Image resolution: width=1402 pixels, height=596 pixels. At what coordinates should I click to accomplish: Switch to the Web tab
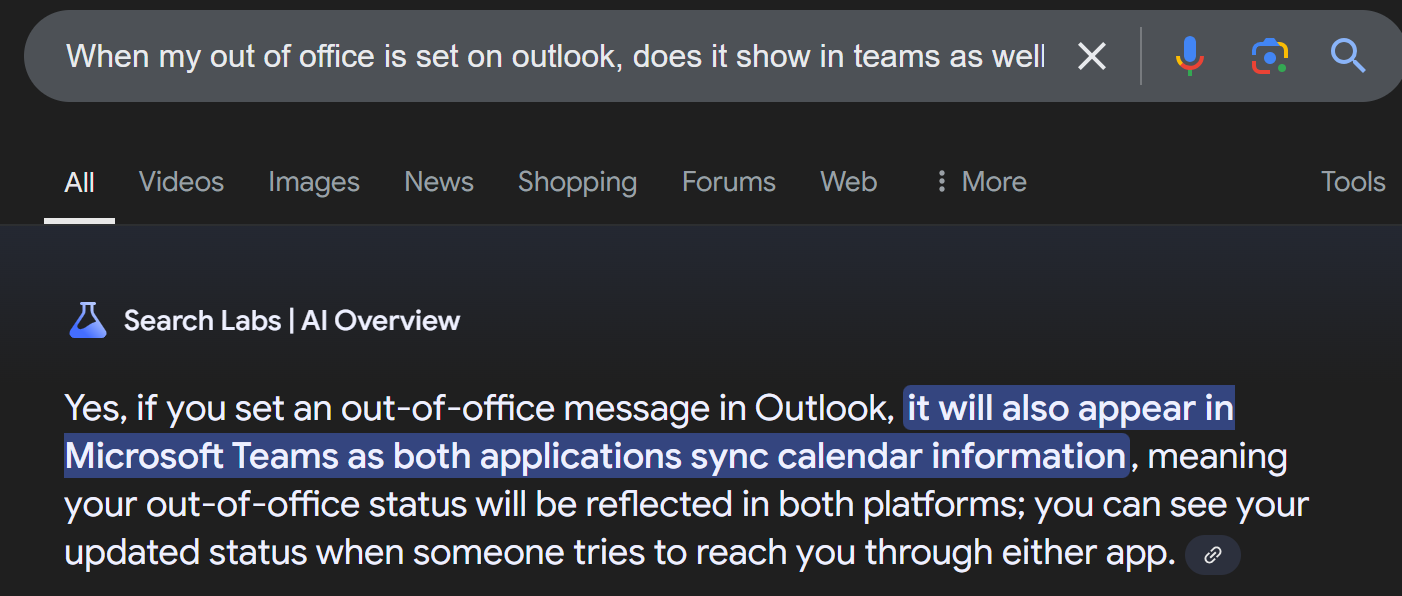click(x=848, y=181)
